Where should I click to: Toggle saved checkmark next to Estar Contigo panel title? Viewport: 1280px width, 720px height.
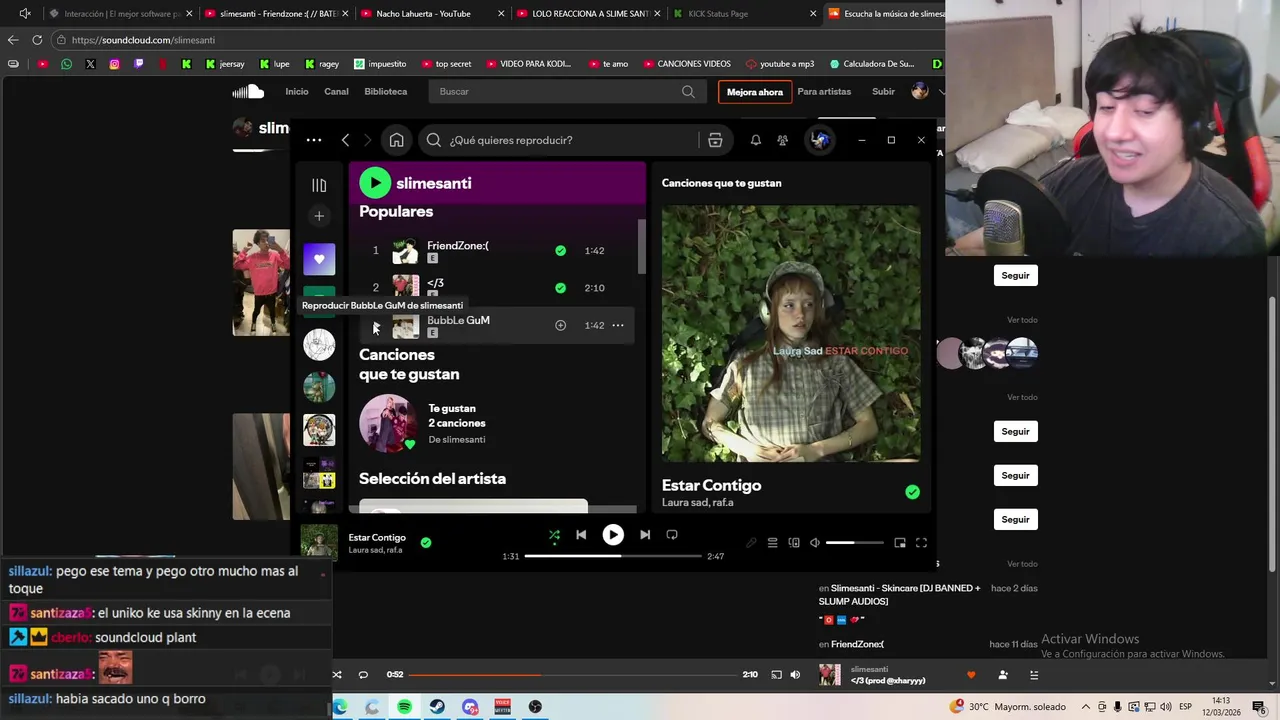912,492
